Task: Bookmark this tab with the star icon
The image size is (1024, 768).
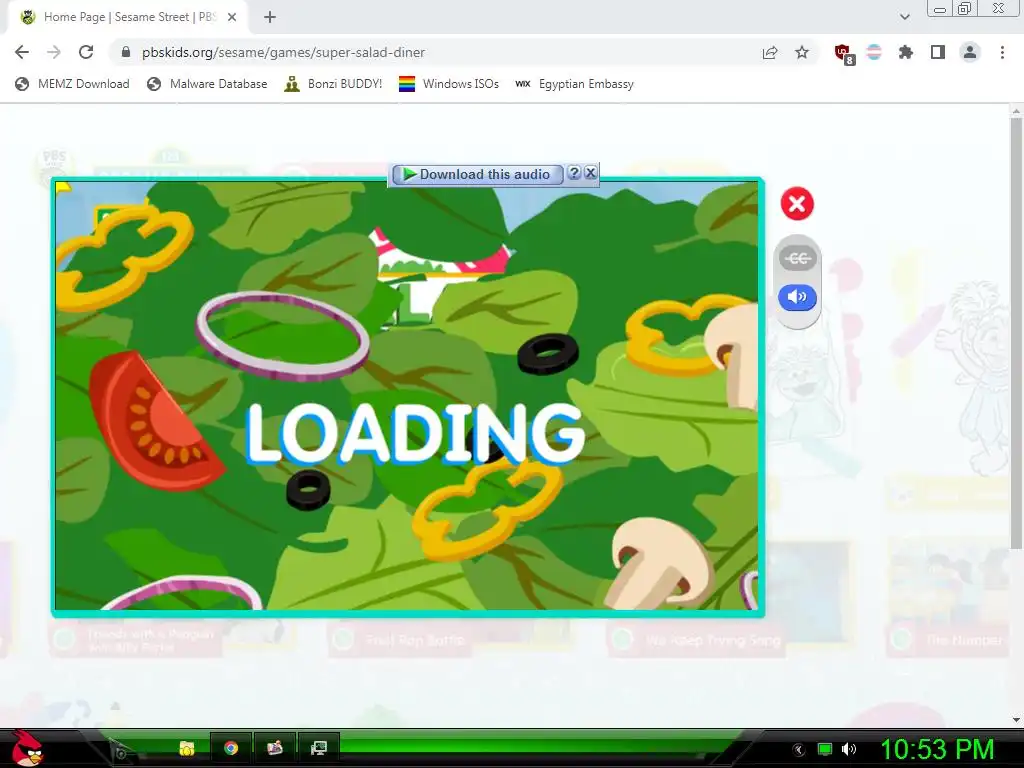Action: tap(802, 52)
